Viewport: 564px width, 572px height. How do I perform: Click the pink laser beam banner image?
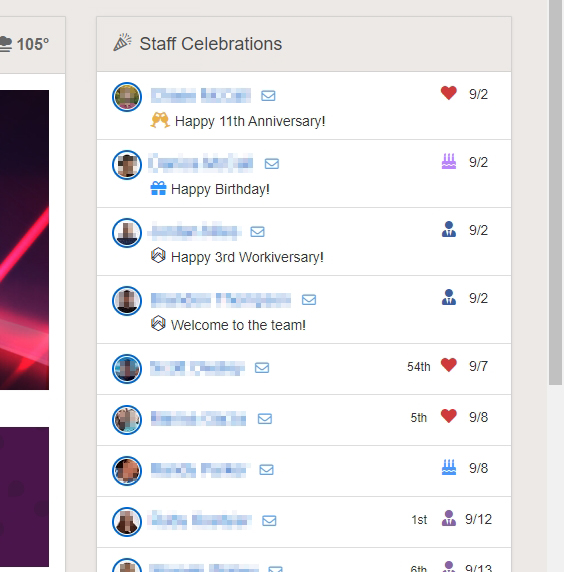point(24,240)
